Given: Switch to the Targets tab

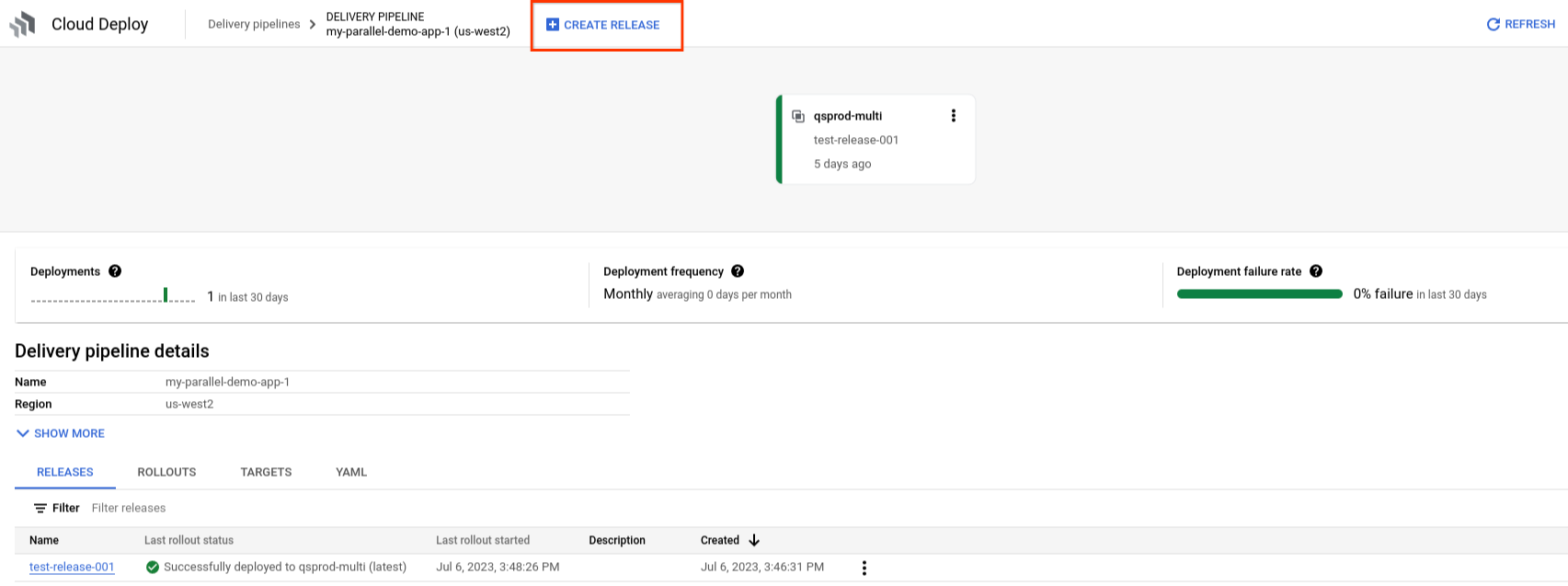Looking at the screenshot, I should point(266,472).
